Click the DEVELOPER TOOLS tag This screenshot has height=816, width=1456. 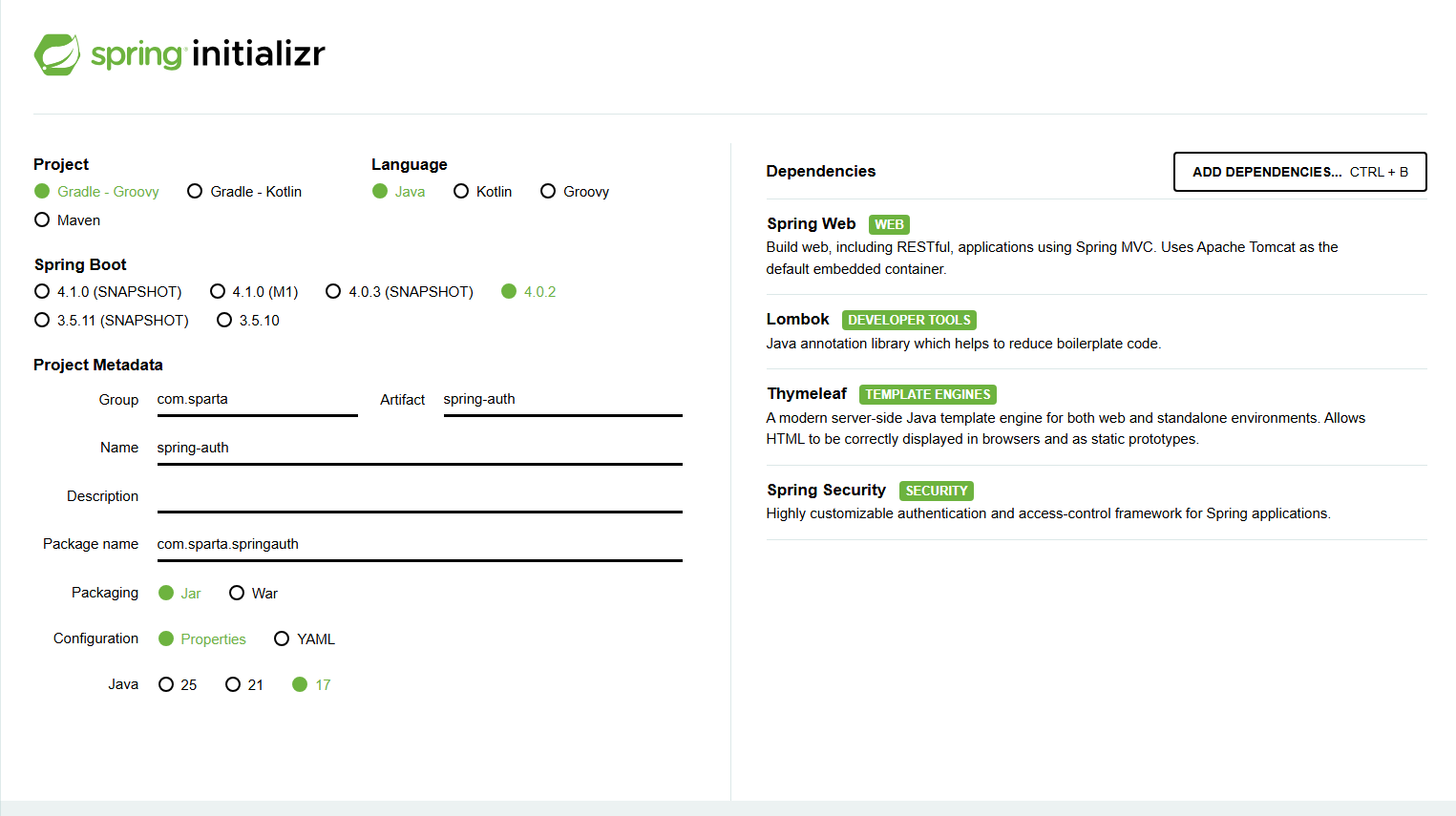(x=909, y=320)
